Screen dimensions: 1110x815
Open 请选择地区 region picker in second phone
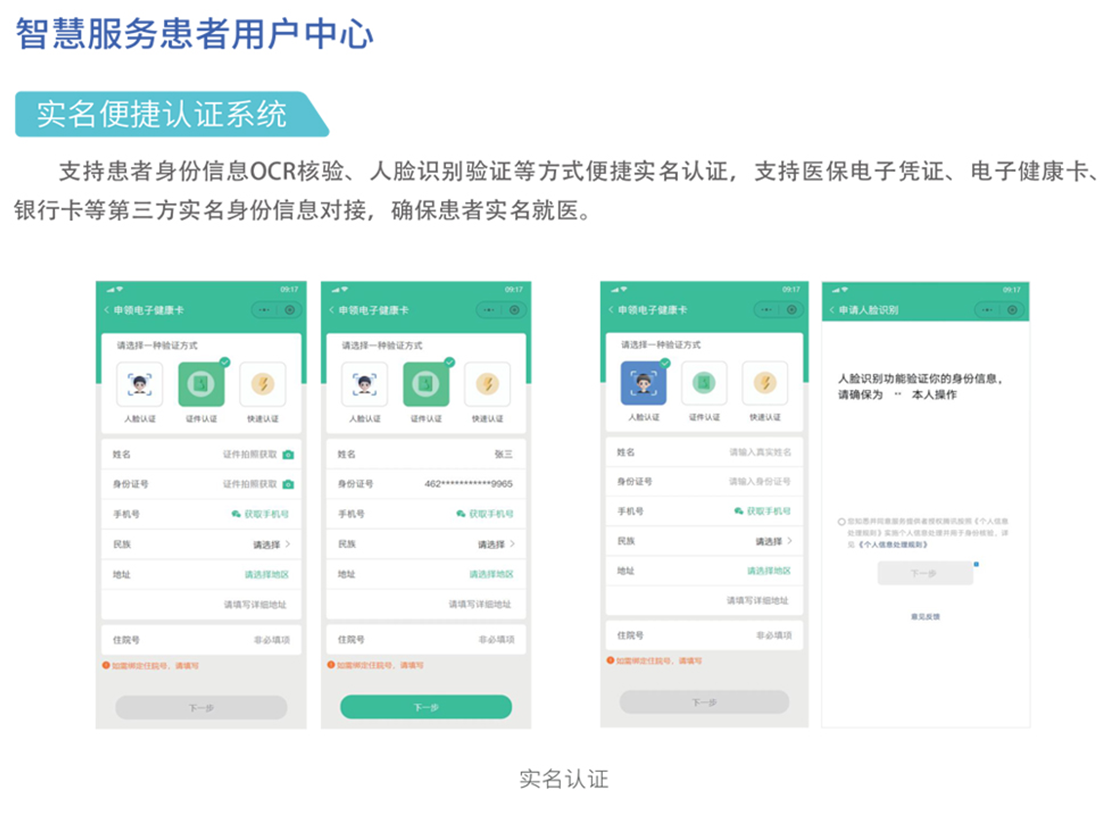491,574
